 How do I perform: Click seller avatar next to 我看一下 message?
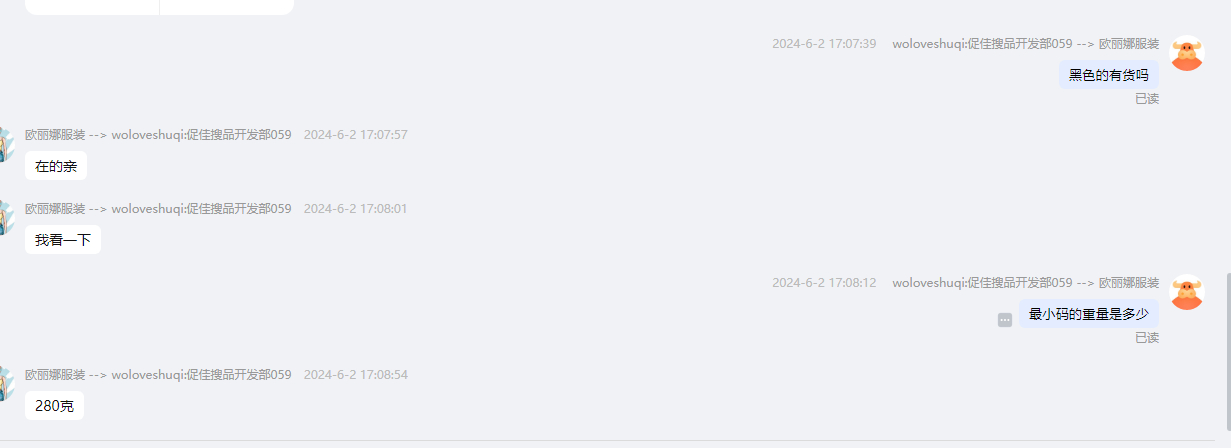tap(6, 219)
